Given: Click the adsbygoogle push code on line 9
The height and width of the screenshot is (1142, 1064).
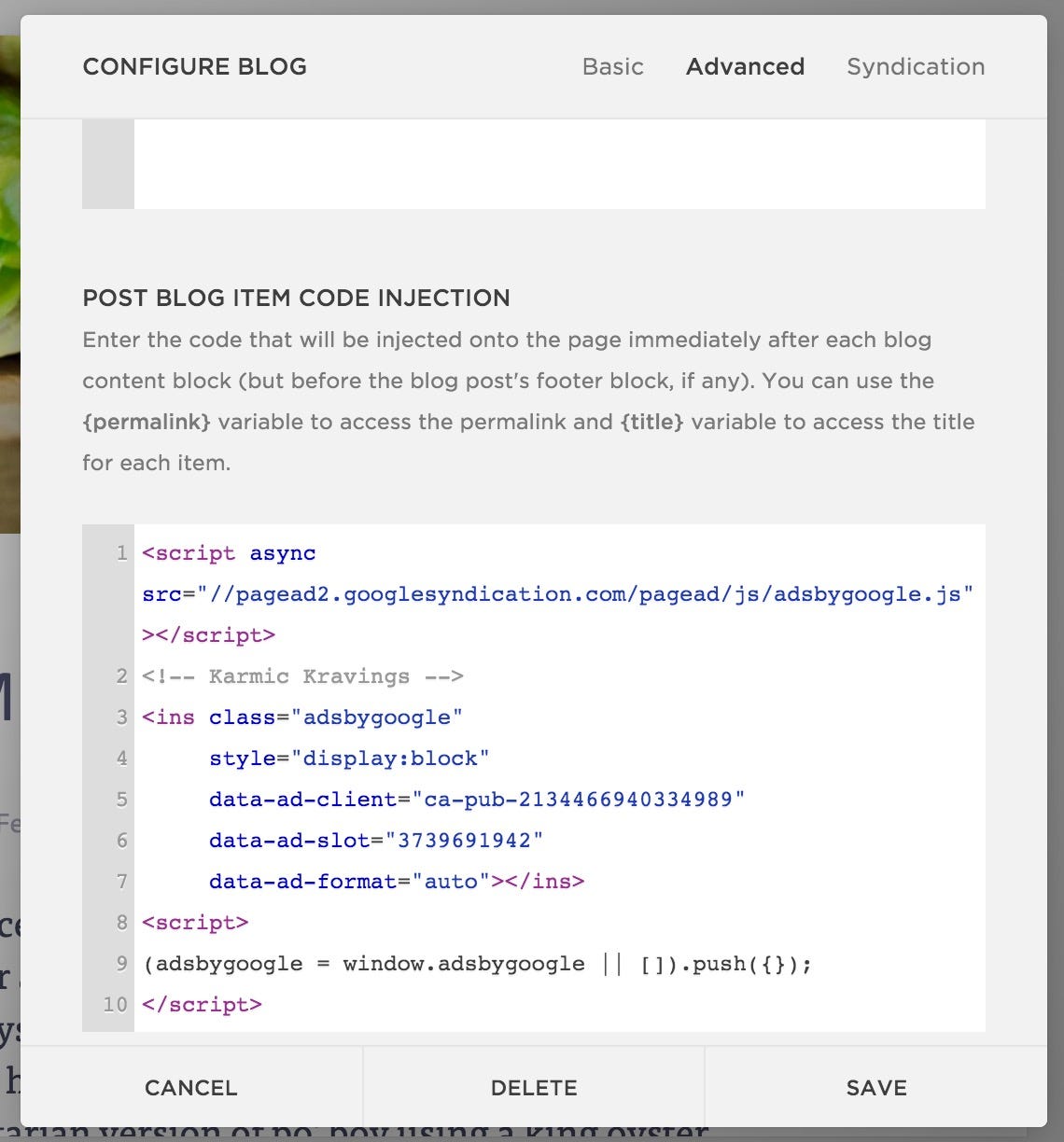Looking at the screenshot, I should click(x=477, y=964).
